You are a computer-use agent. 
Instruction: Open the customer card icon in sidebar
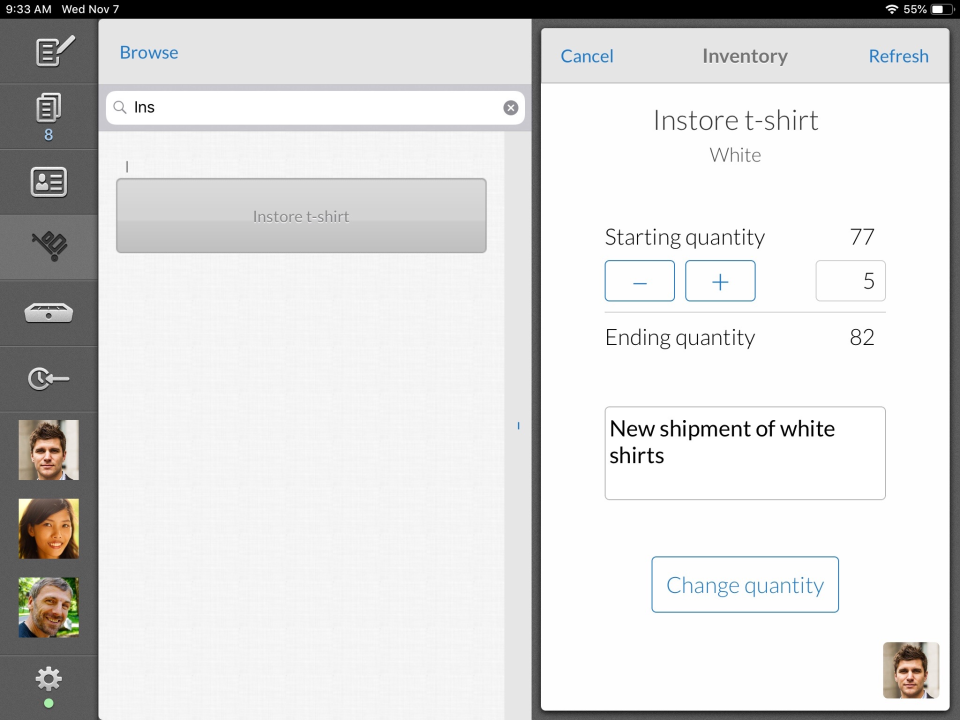pos(49,182)
